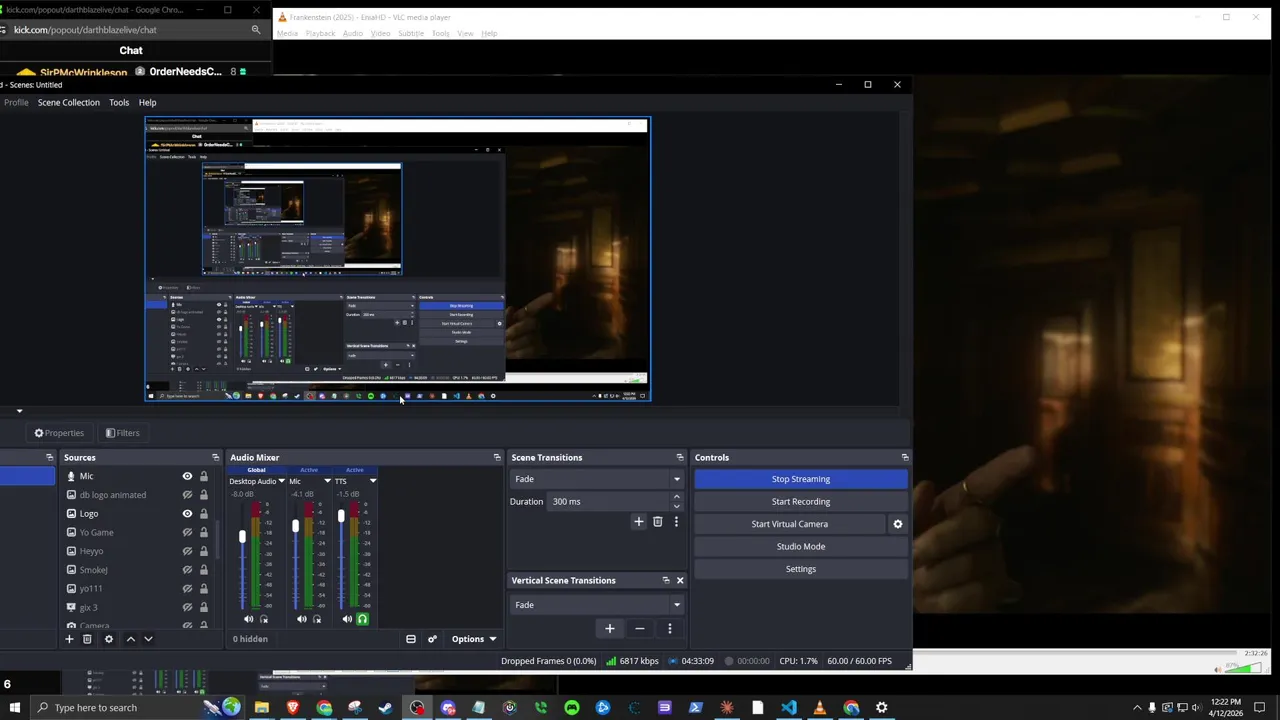Remove vertical scene transition with minus

coord(640,629)
